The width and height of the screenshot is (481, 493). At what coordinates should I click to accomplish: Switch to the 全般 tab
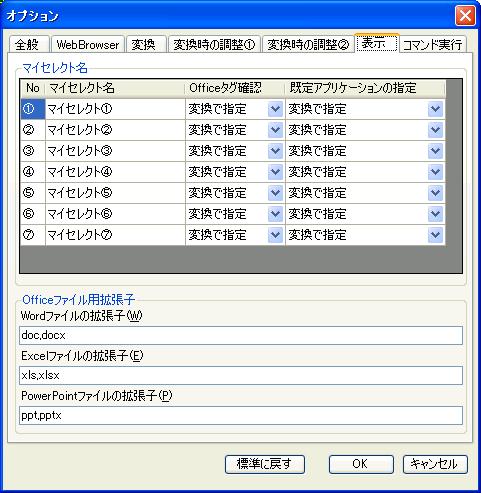point(28,44)
